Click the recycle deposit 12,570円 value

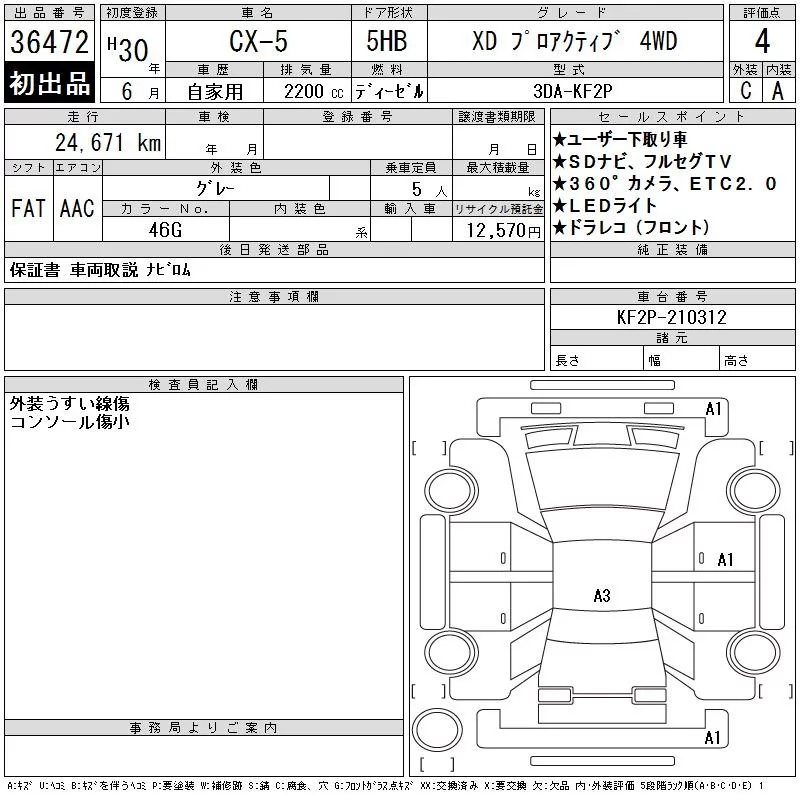498,230
